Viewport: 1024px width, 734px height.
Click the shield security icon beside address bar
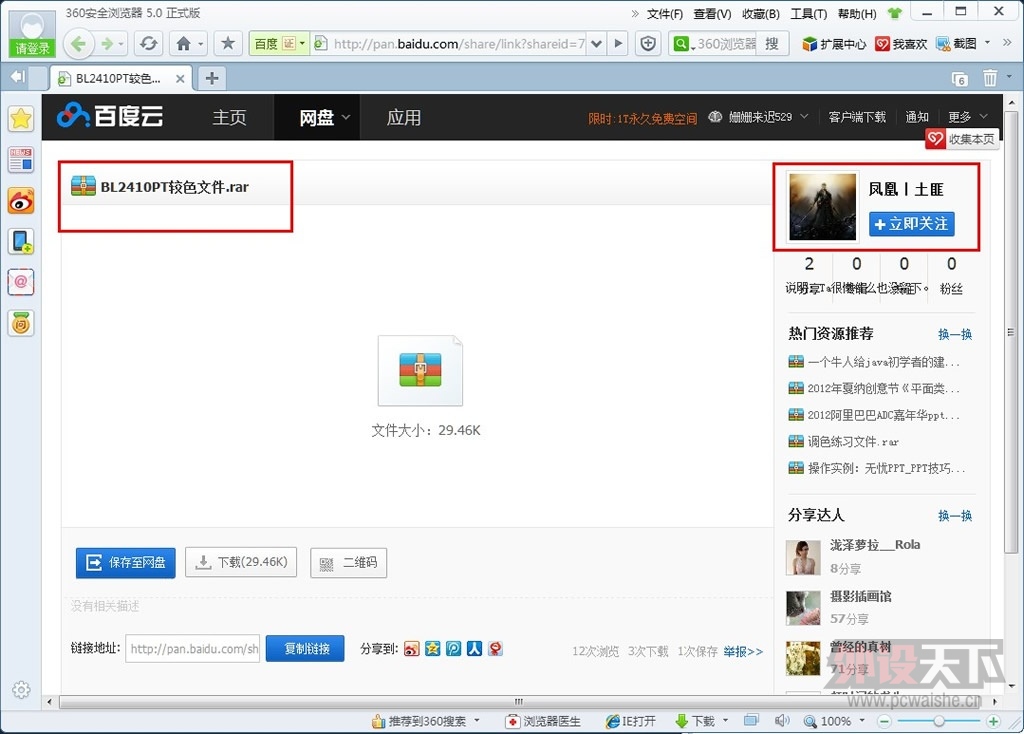[x=648, y=44]
